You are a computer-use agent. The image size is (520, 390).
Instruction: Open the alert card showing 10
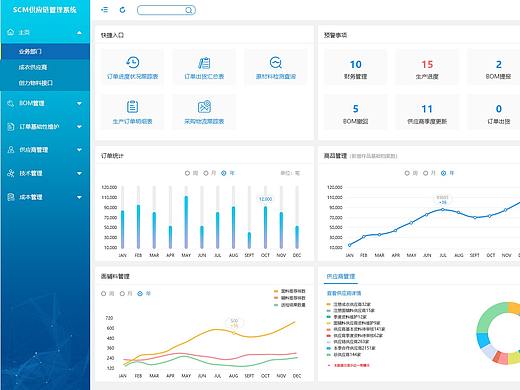[355, 68]
